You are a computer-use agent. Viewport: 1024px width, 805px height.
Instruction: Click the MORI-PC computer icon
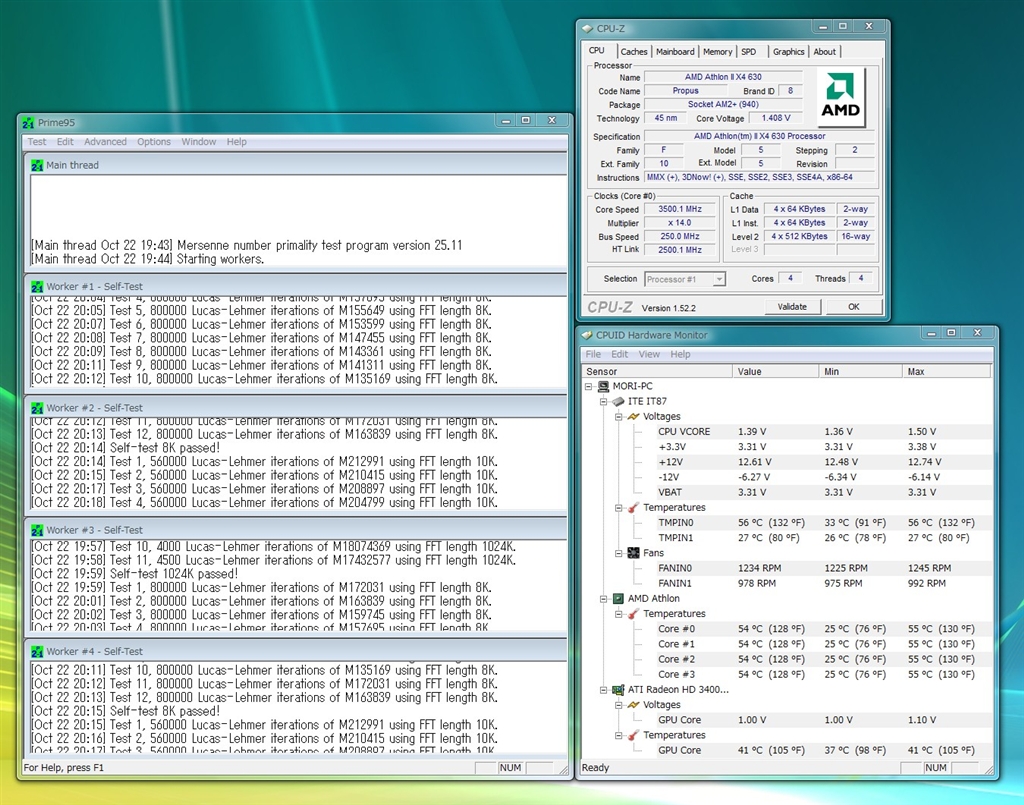coord(603,386)
